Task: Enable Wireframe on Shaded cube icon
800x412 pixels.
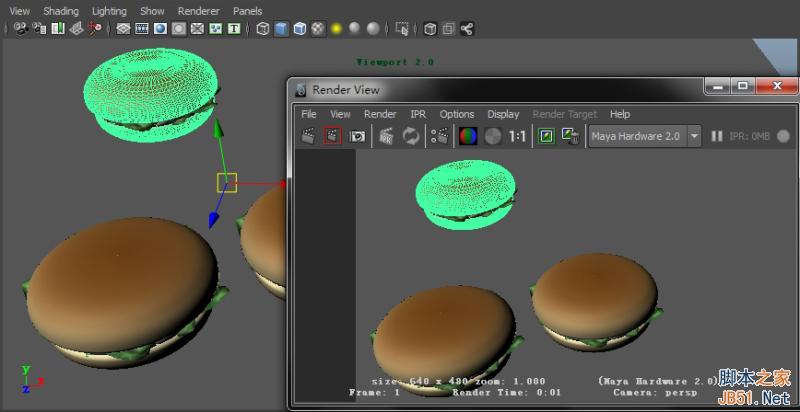Action: pyautogui.click(x=299, y=29)
